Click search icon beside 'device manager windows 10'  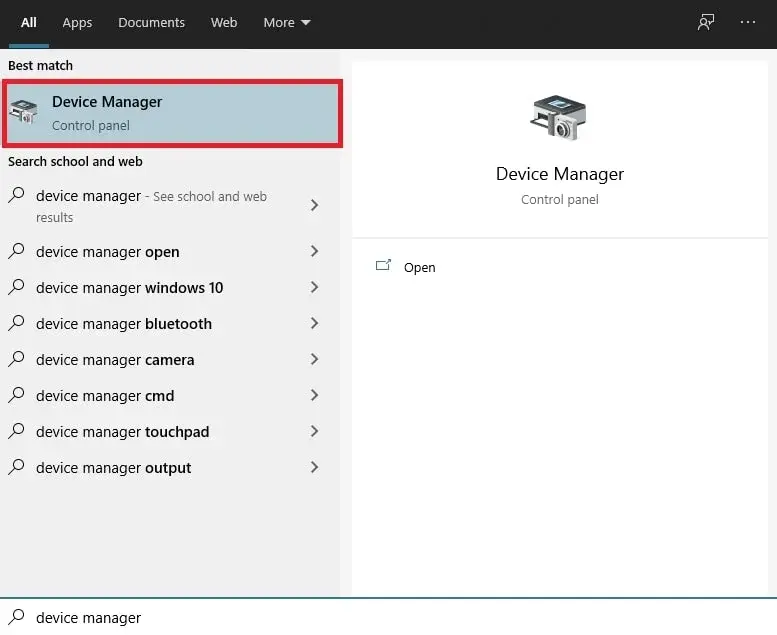point(16,287)
